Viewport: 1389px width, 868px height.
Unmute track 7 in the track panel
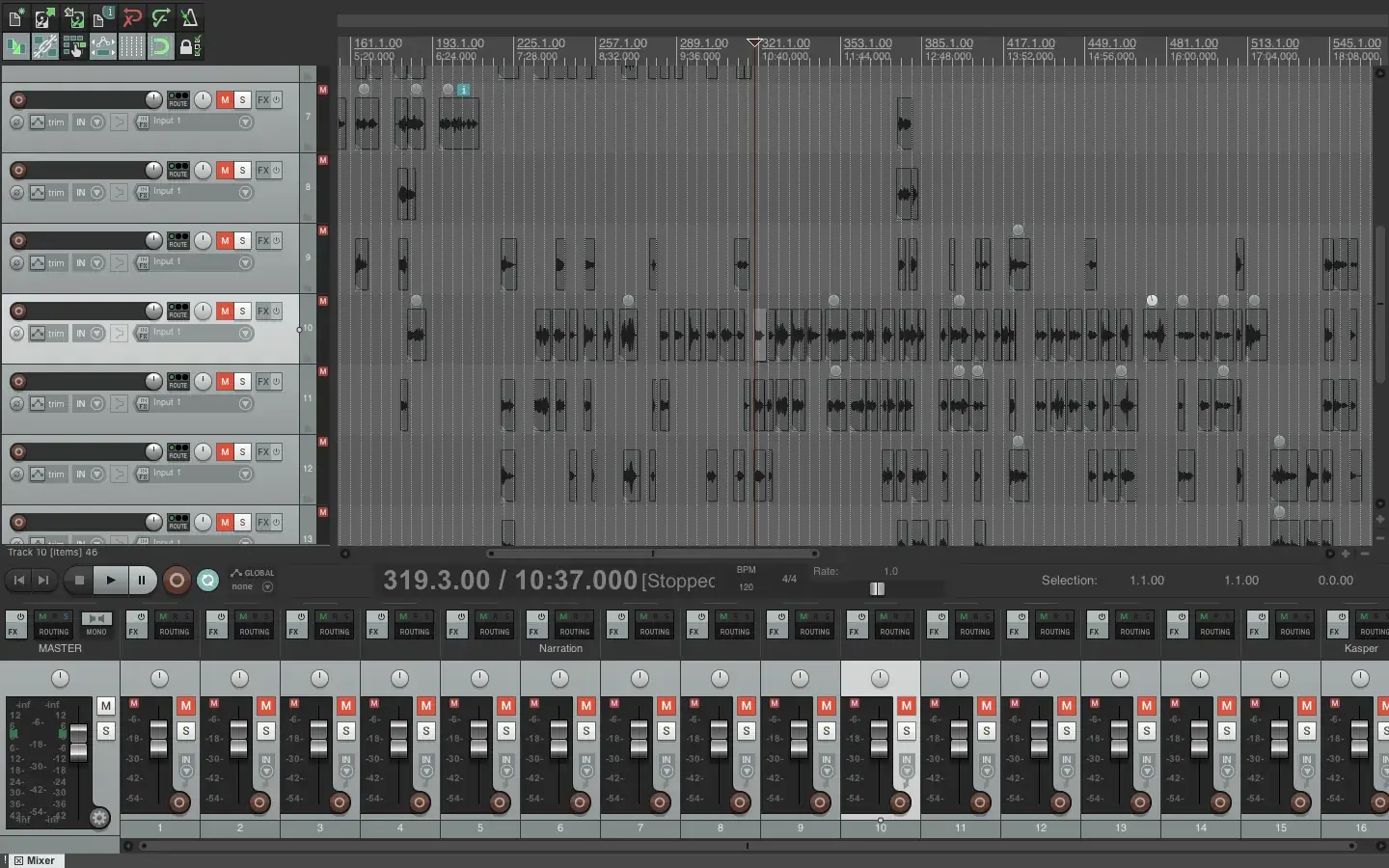click(x=225, y=99)
